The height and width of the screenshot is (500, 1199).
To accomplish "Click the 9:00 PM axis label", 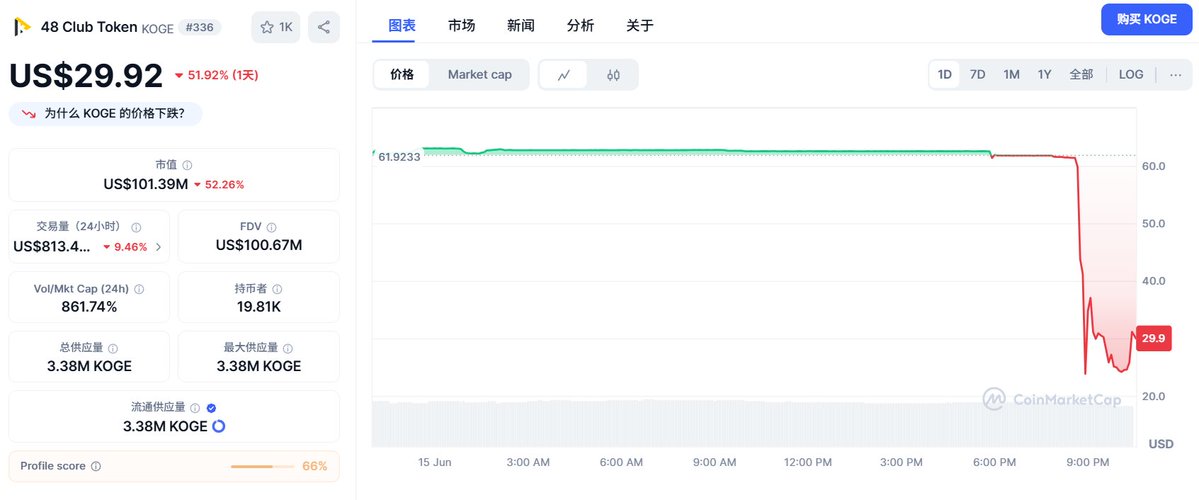I will click(1087, 463).
